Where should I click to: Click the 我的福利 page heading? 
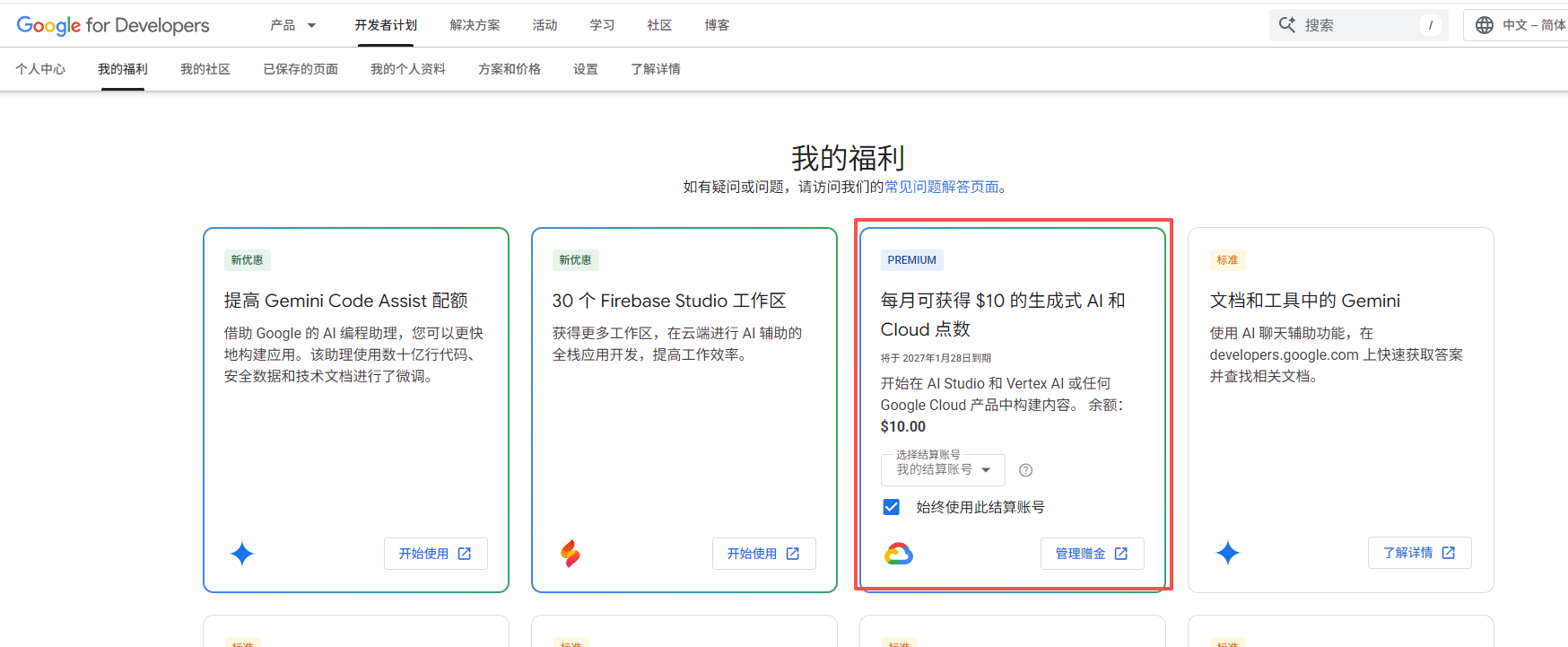point(848,158)
